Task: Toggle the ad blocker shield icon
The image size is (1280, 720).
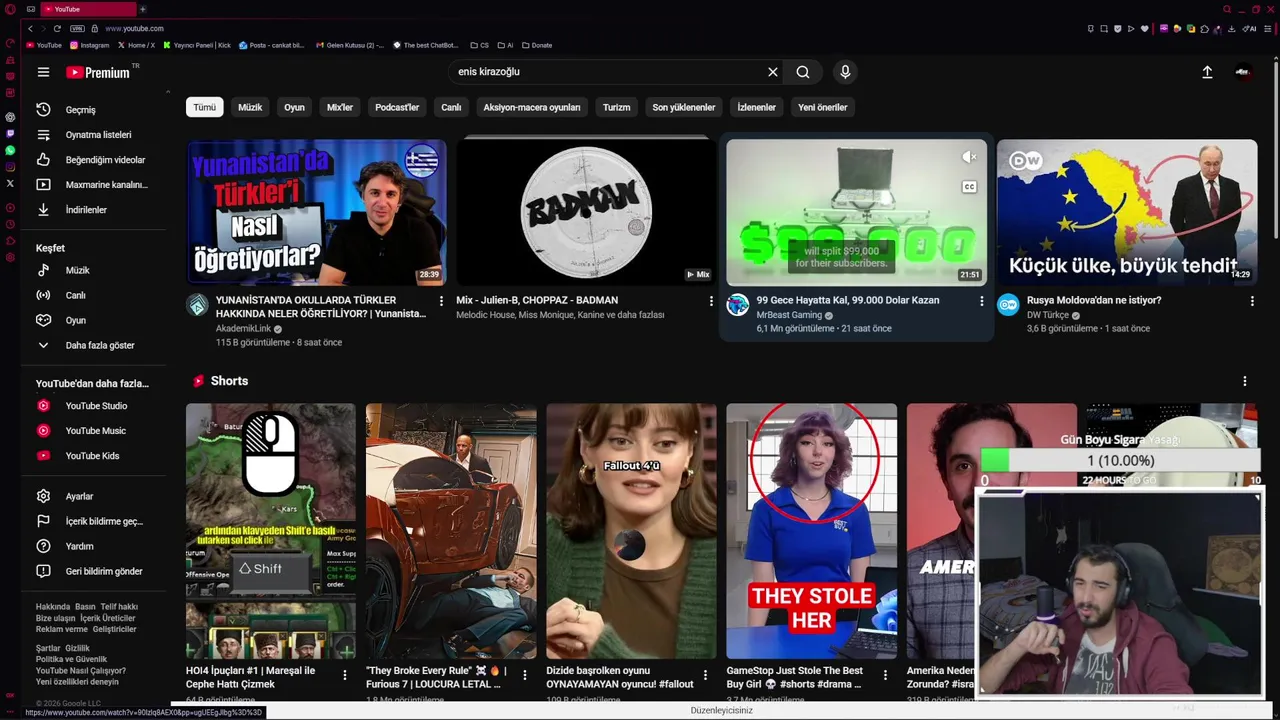Action: (x=1117, y=28)
